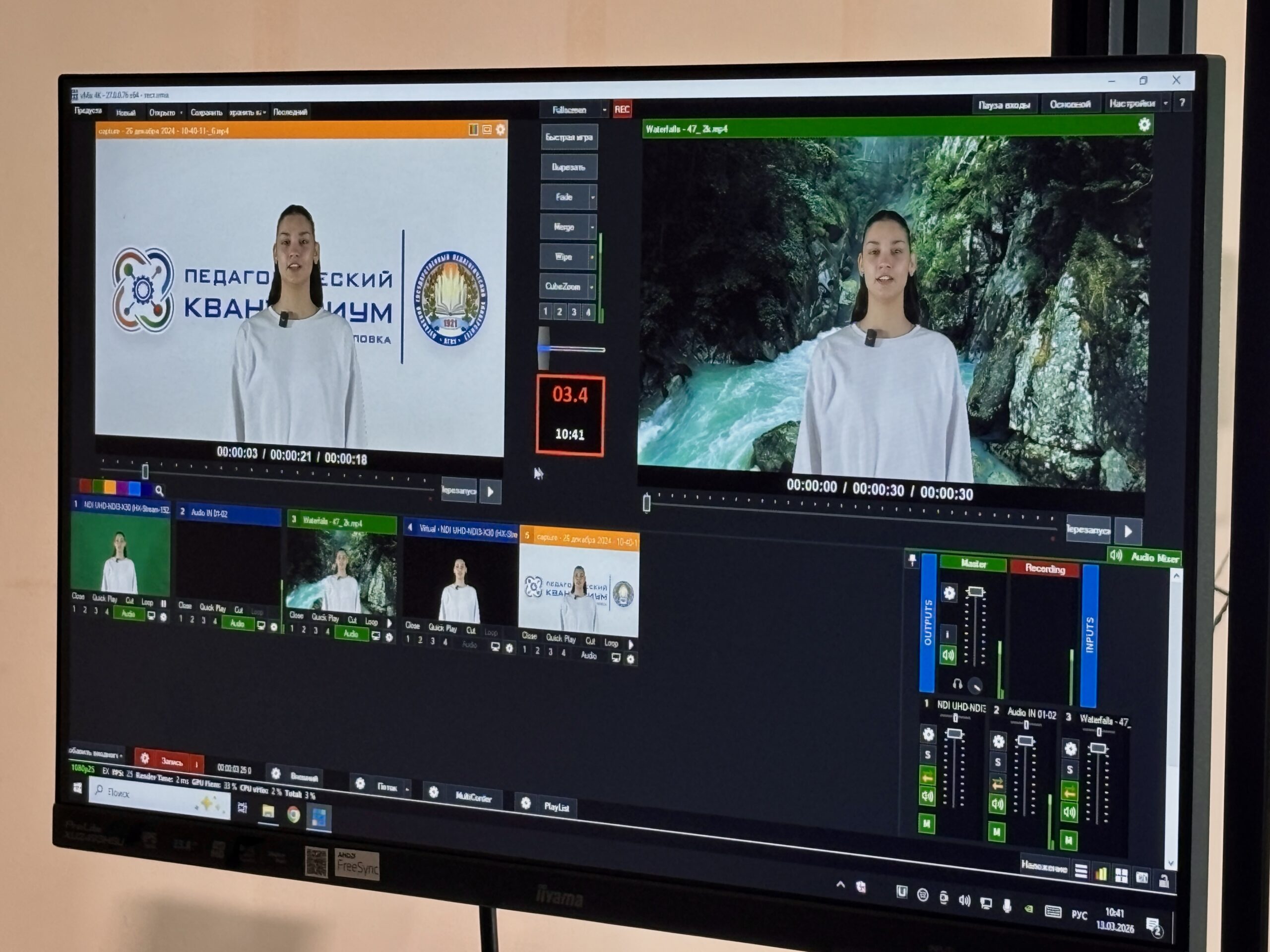Open recording settings gear beside Запись
1270x952 pixels.
click(145, 758)
